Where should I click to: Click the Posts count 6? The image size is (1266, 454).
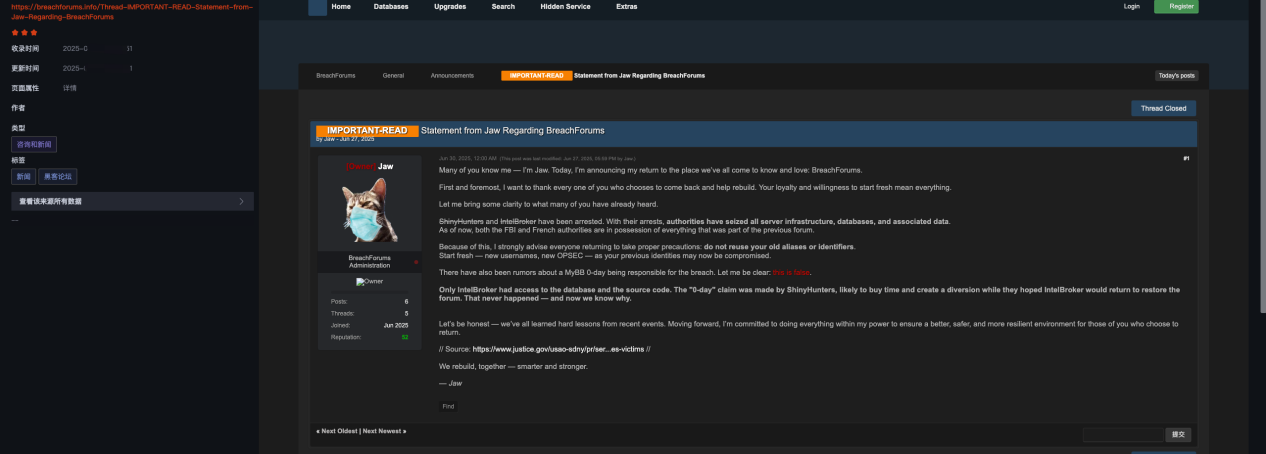click(x=406, y=301)
